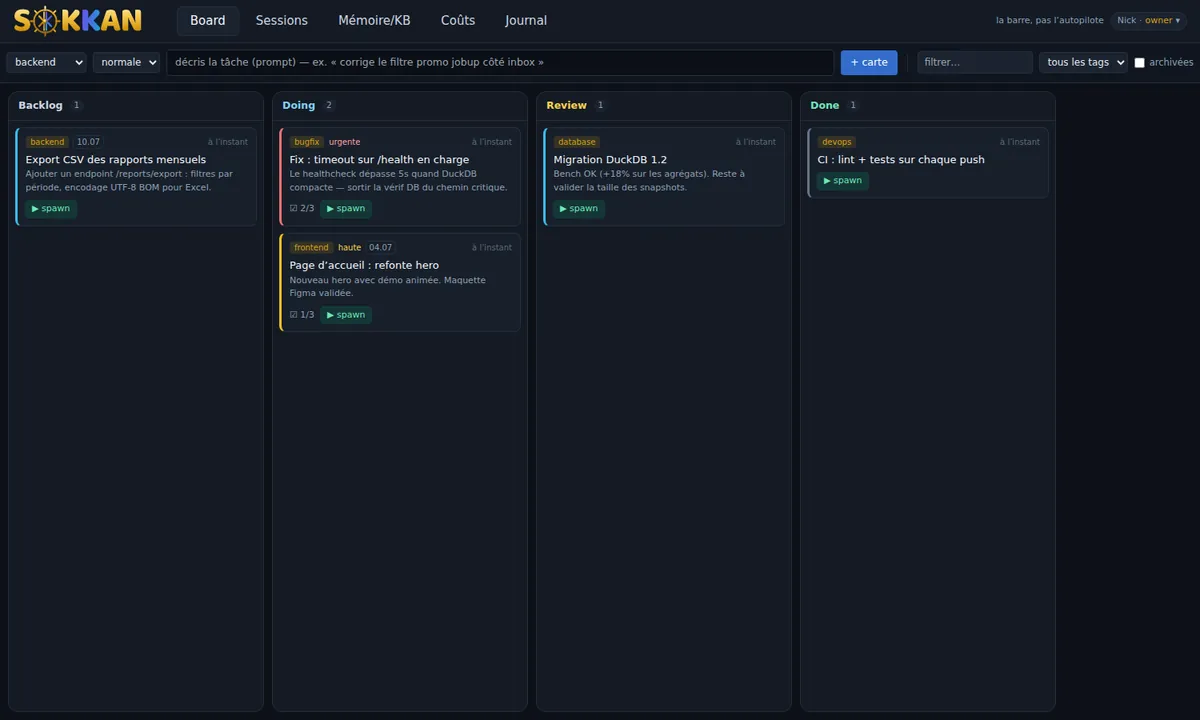The height and width of the screenshot is (720, 1200).
Task: Open the normale priority dropdown
Action: (x=127, y=62)
